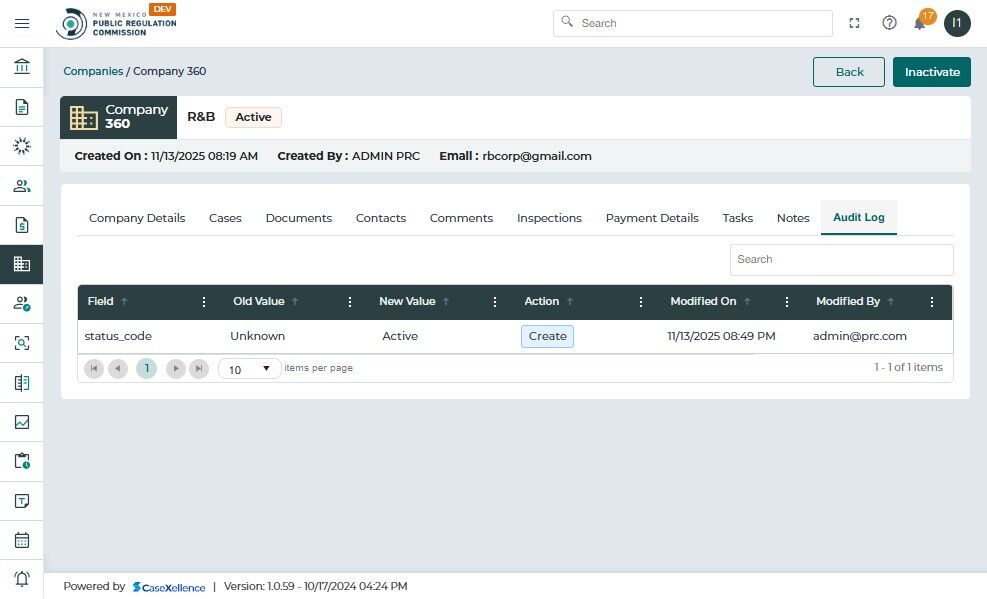Viewport: 987px width, 599px height.
Task: Select page 1 in pager
Action: coord(147,368)
